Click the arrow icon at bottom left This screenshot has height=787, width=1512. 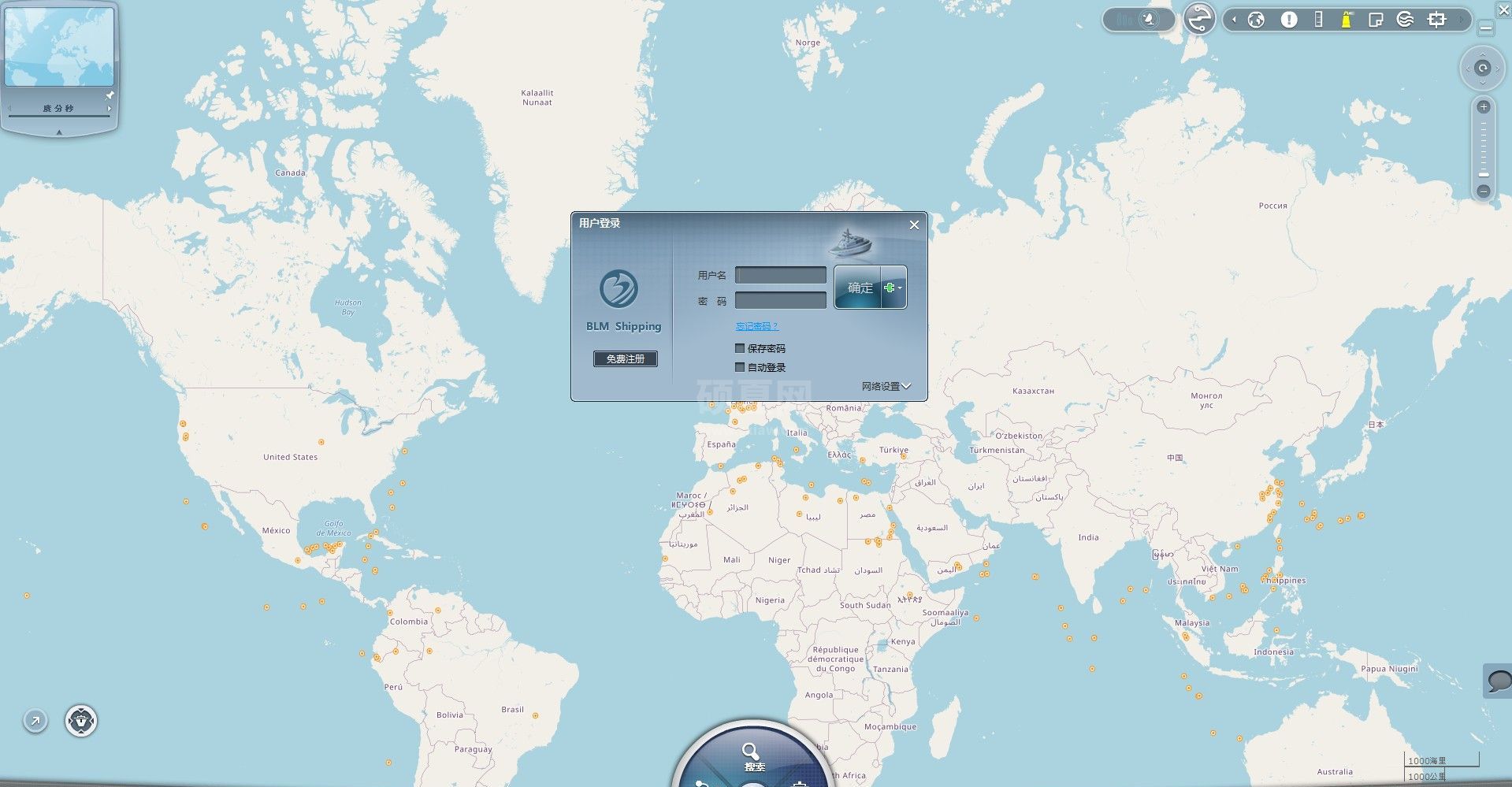coord(35,720)
